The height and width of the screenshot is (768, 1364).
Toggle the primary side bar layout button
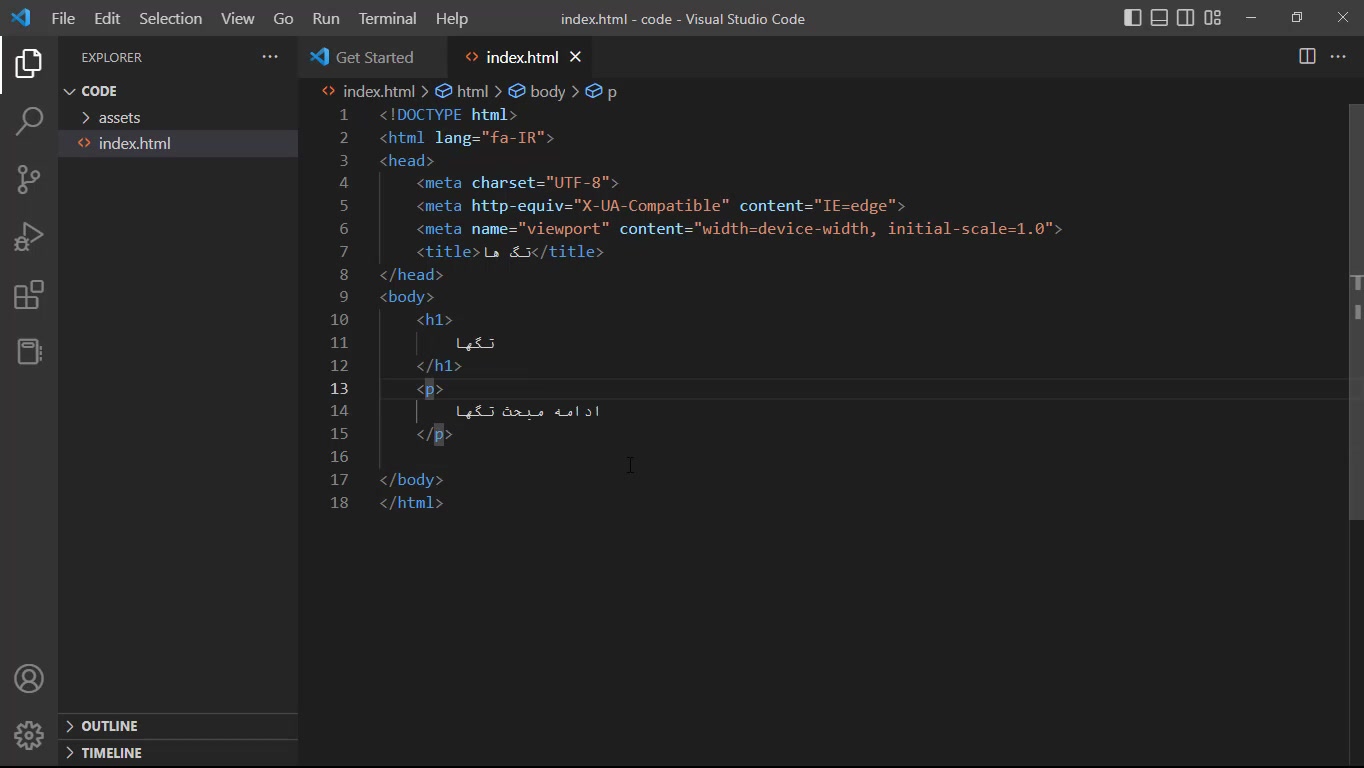coord(1133,18)
